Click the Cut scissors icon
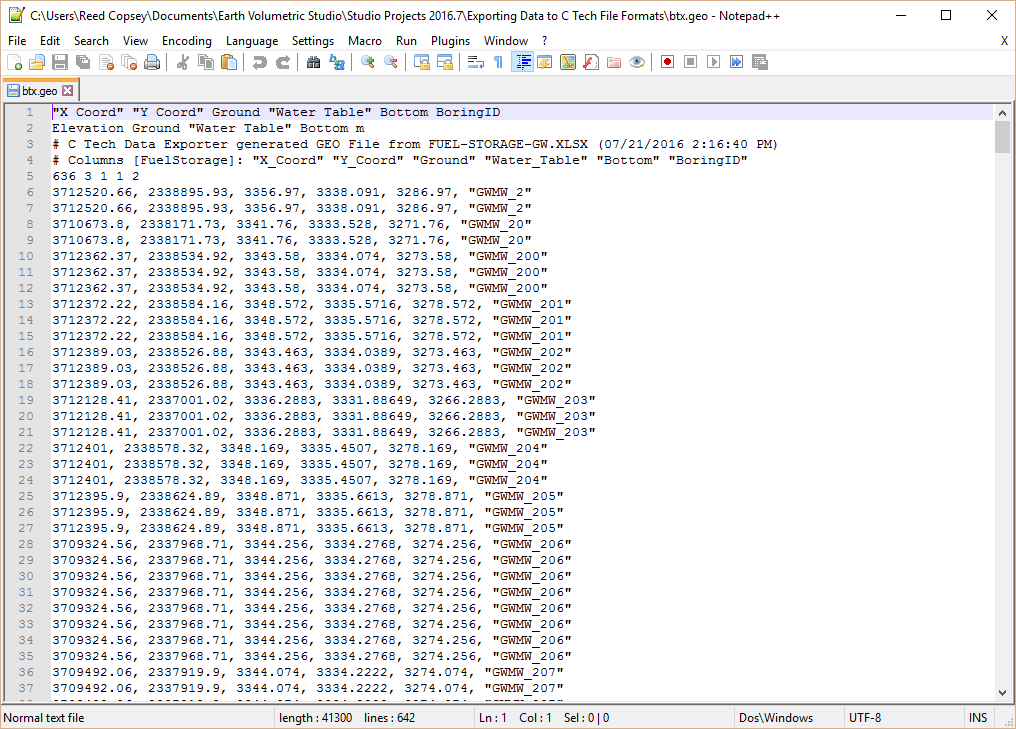Screen dimensions: 1016x729 pyautogui.click(x=183, y=62)
